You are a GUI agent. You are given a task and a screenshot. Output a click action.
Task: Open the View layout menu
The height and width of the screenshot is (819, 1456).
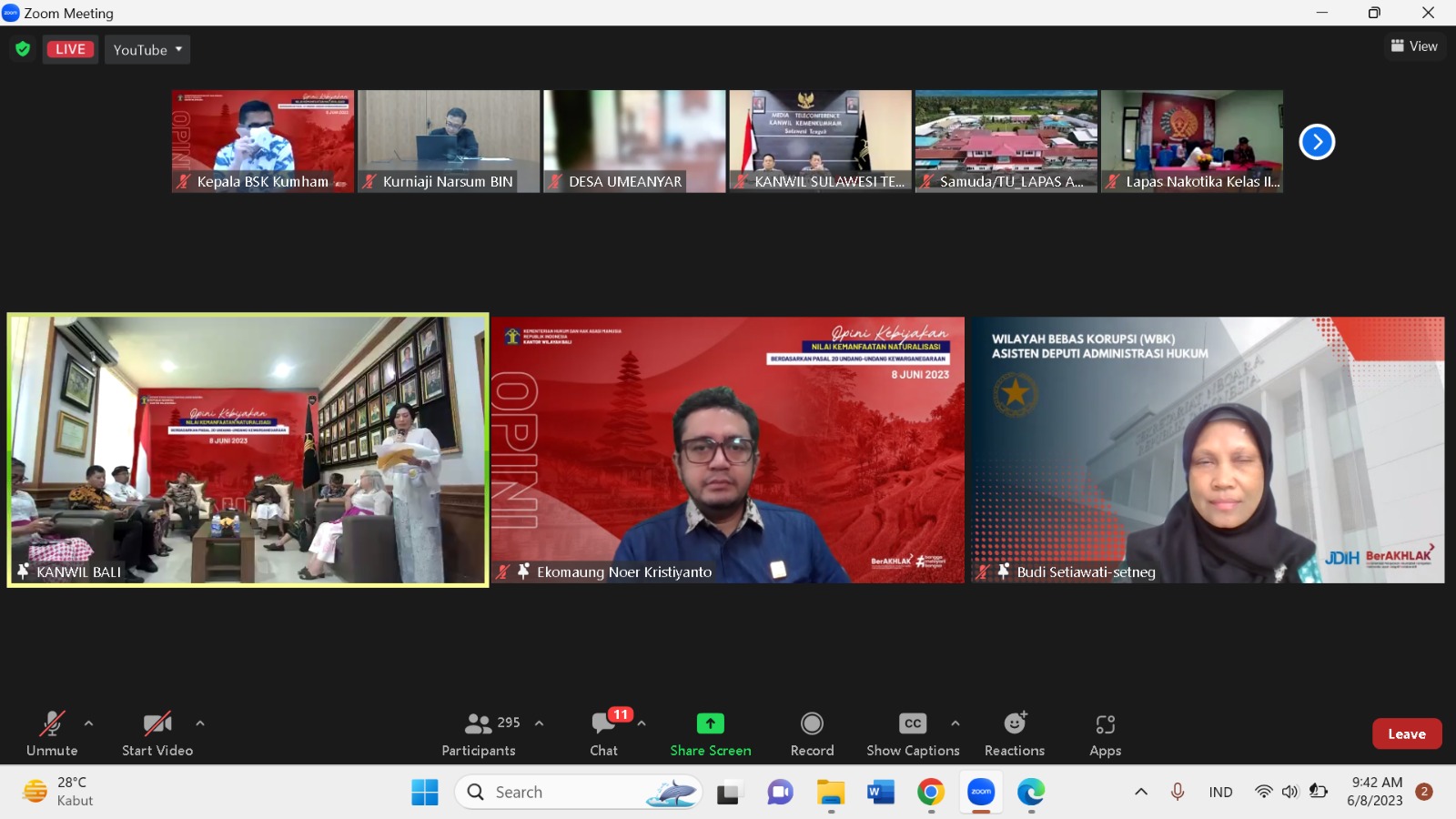(x=1414, y=46)
